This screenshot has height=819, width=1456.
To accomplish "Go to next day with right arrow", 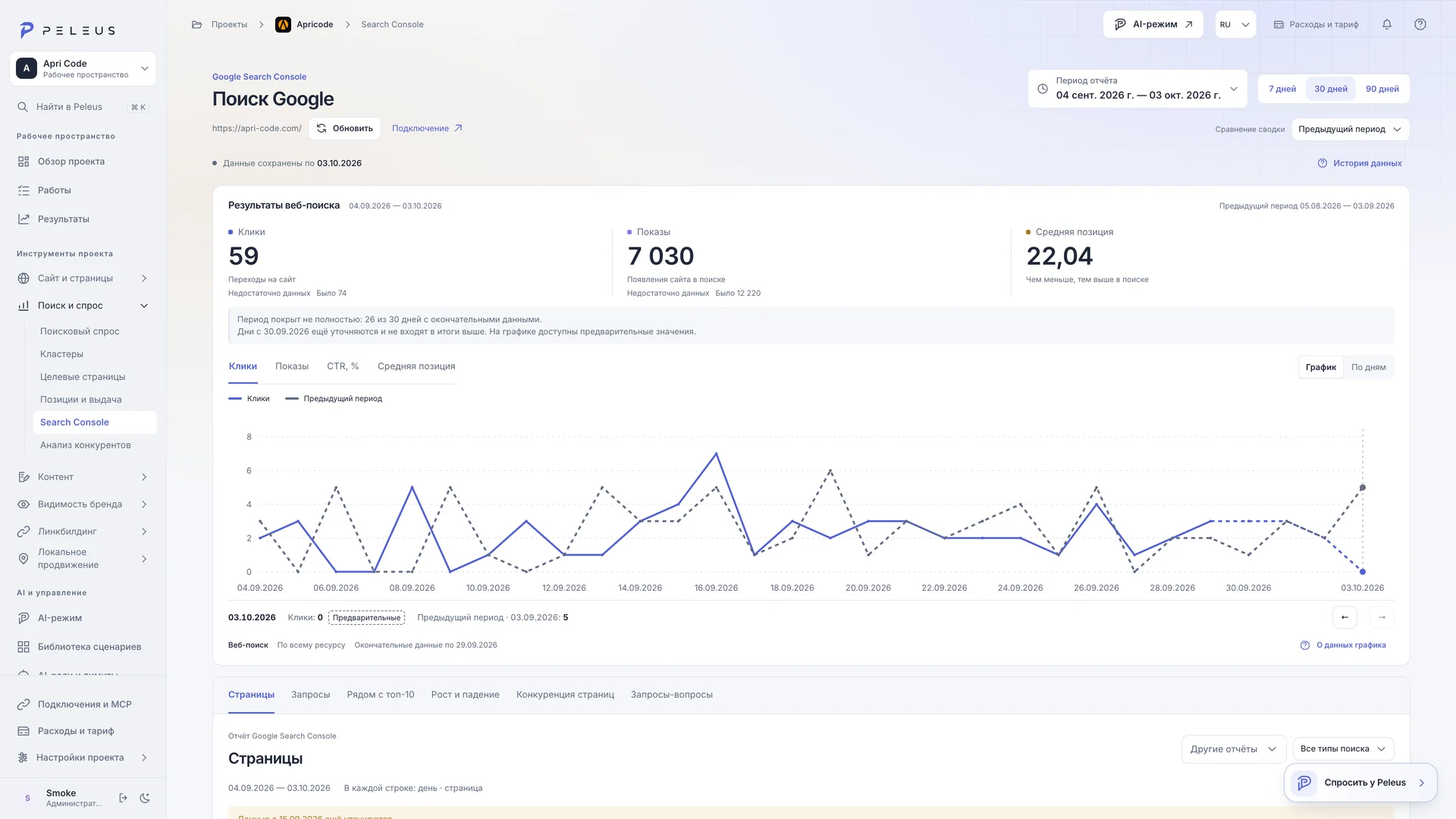I will coord(1382,617).
